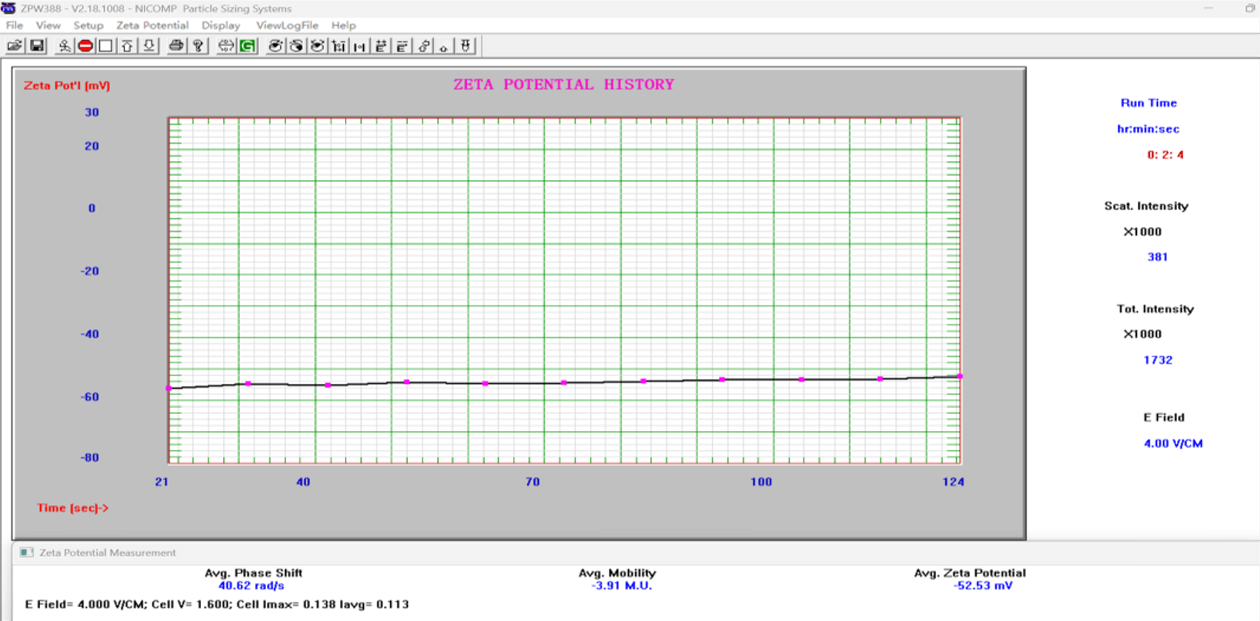Click the last magenta data point on plot
1260x621 pixels.
960,376
